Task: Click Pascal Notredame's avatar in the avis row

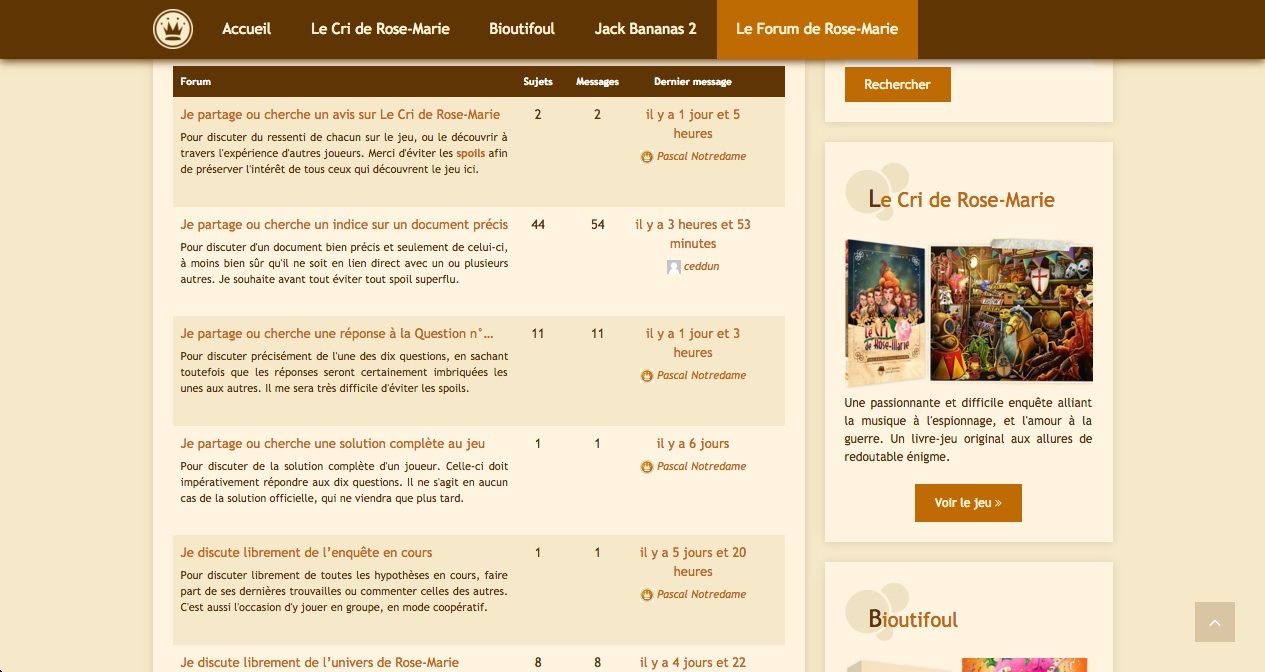Action: click(x=647, y=157)
